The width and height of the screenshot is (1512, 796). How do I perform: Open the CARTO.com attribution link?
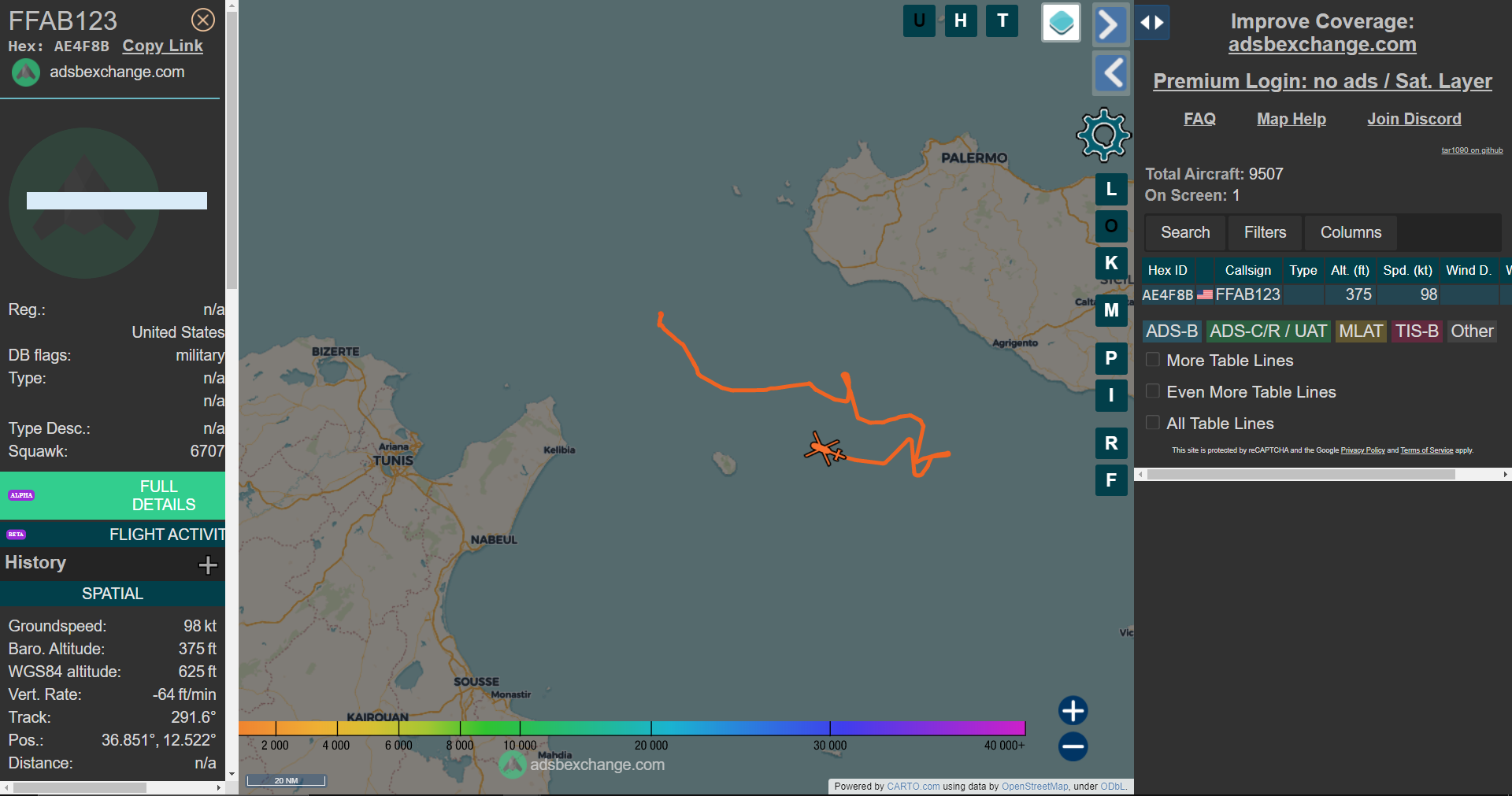click(x=913, y=787)
